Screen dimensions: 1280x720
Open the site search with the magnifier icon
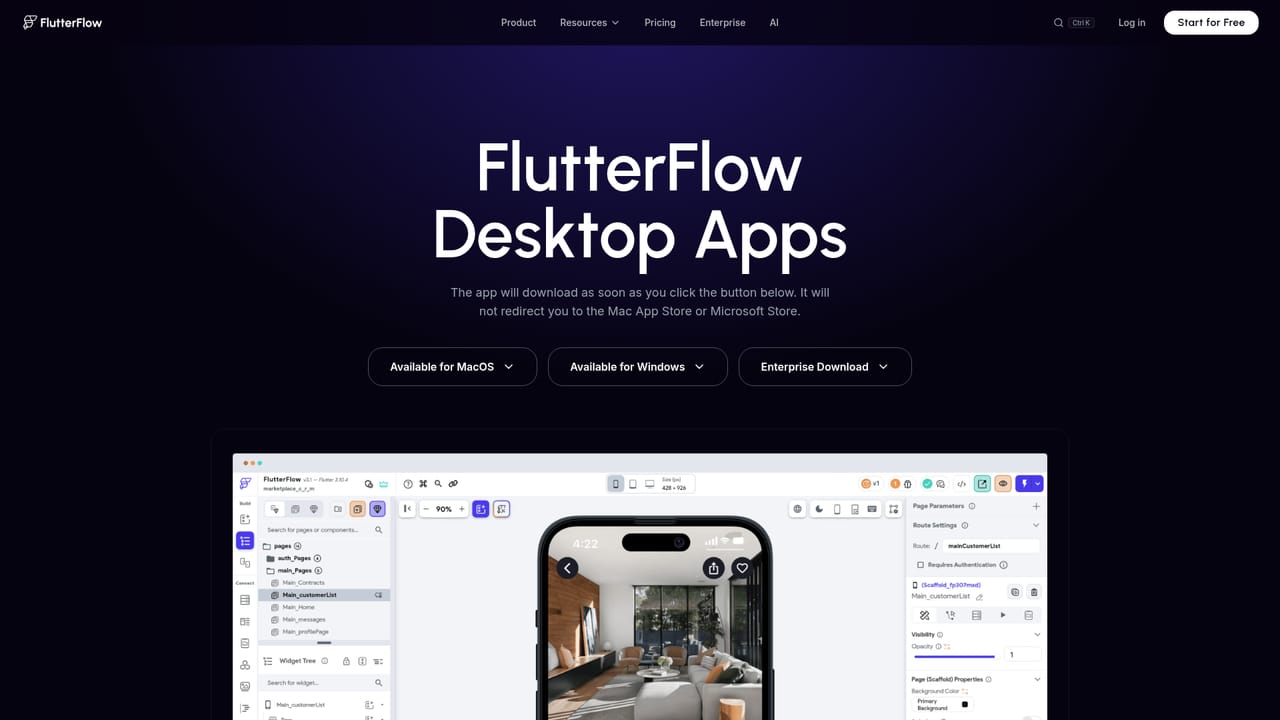pos(1058,22)
